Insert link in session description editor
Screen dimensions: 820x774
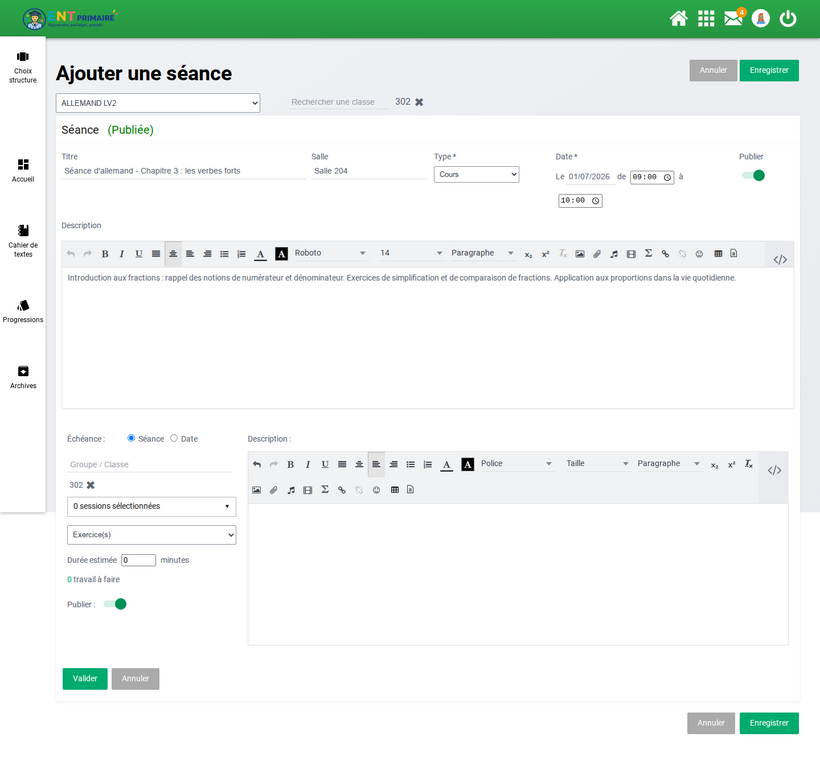pyautogui.click(x=665, y=254)
